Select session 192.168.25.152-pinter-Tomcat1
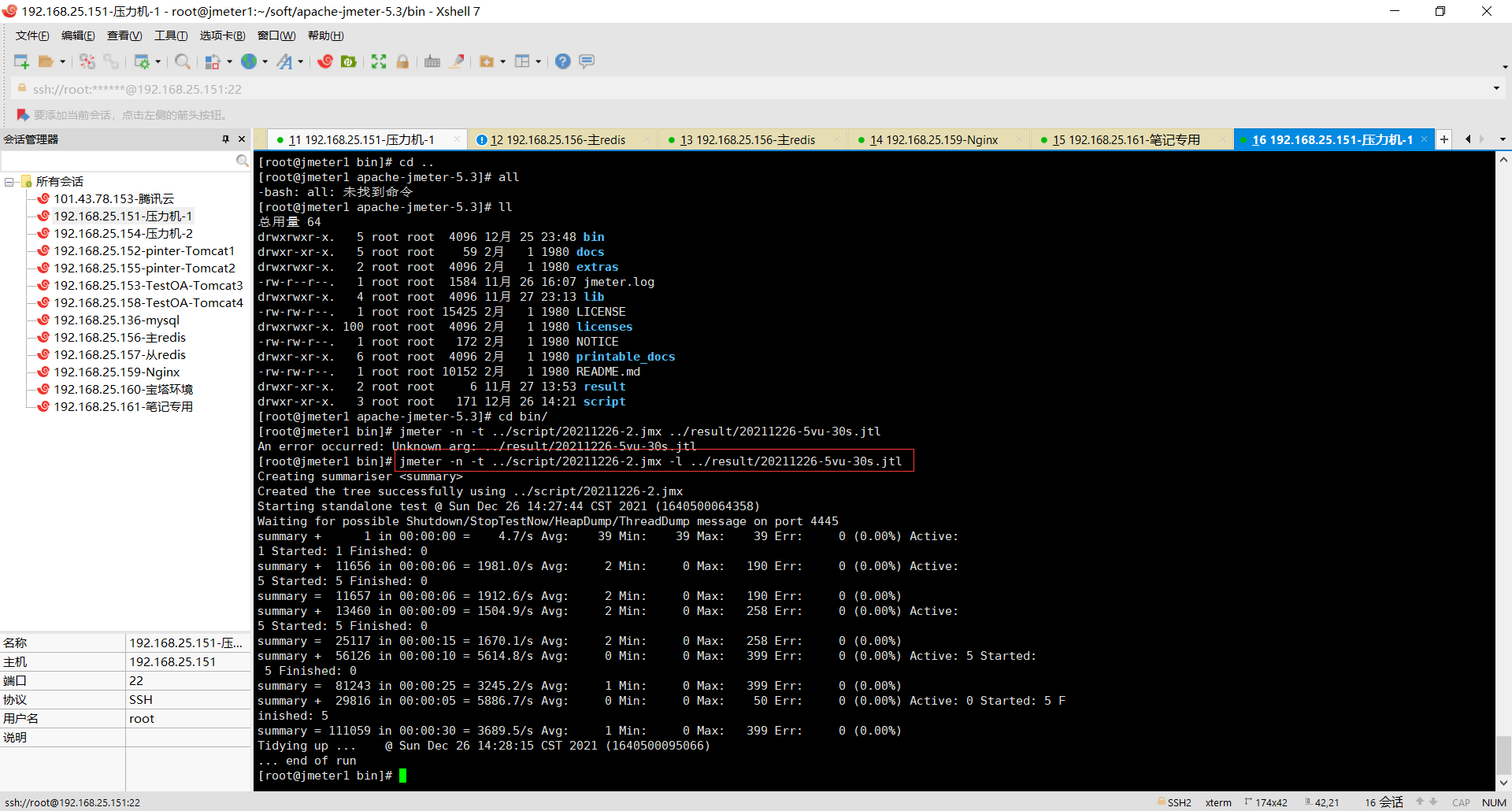 click(x=144, y=251)
